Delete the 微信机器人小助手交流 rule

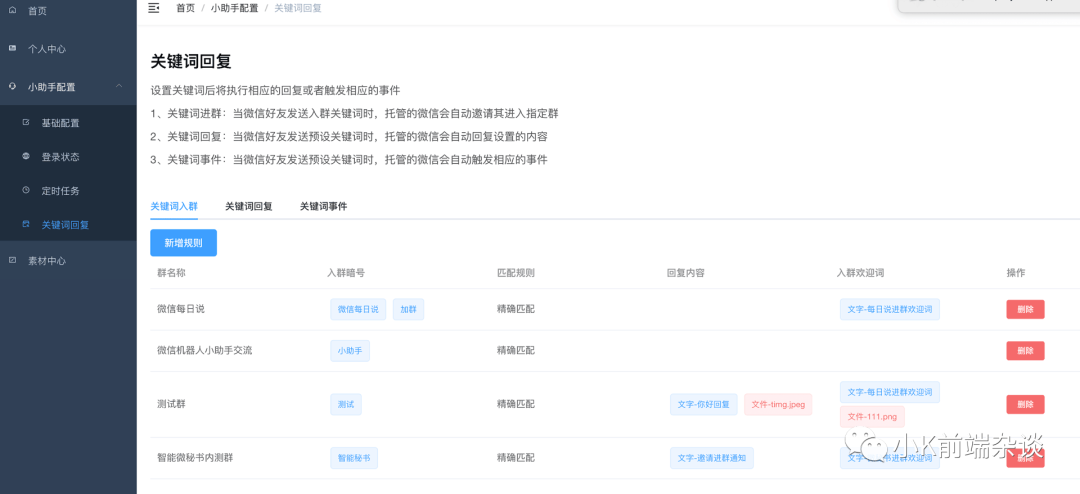(x=1026, y=351)
